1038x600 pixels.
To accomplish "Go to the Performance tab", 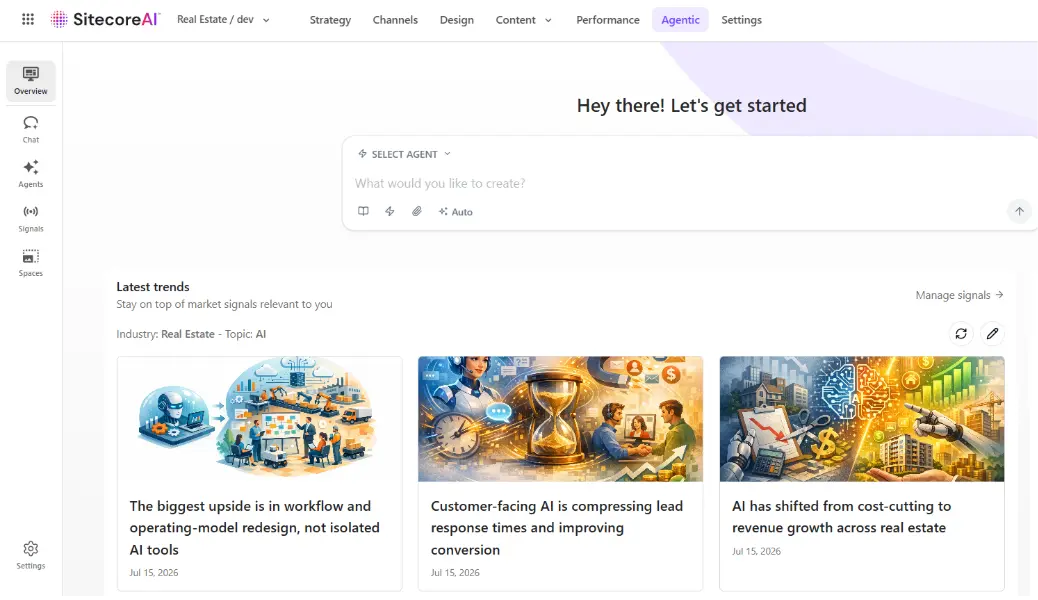I will pos(608,20).
